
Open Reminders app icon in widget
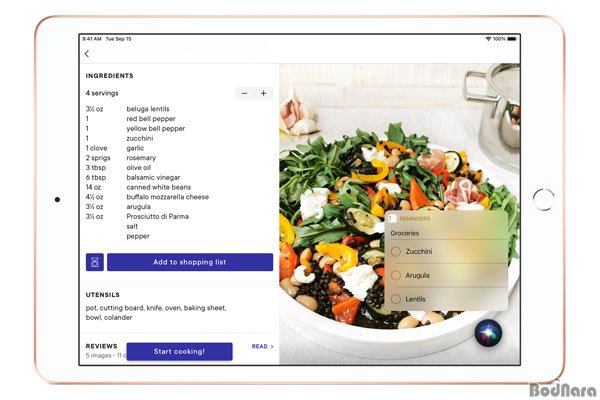(x=392, y=219)
